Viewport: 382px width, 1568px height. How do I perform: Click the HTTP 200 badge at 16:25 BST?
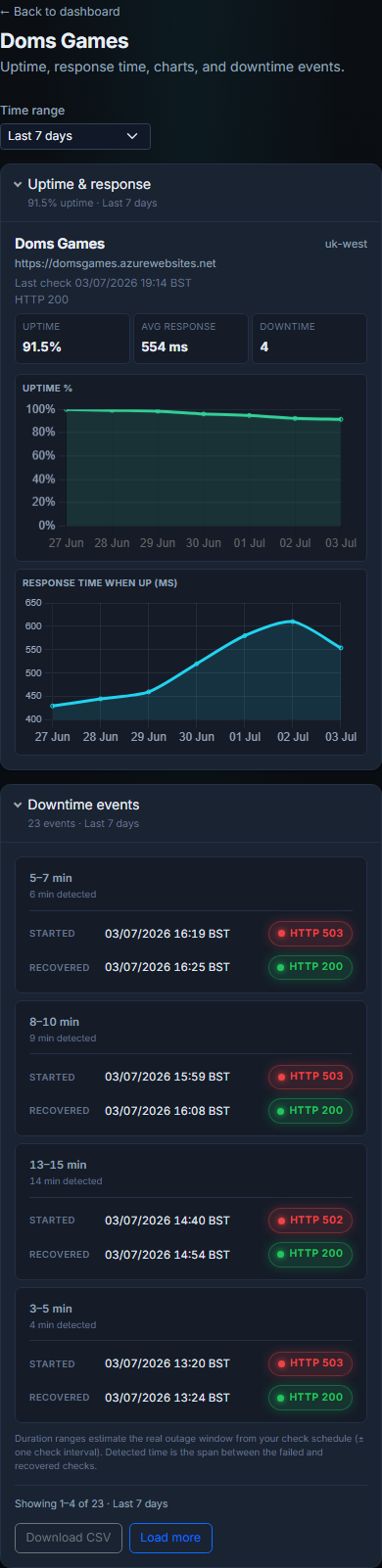point(310,966)
